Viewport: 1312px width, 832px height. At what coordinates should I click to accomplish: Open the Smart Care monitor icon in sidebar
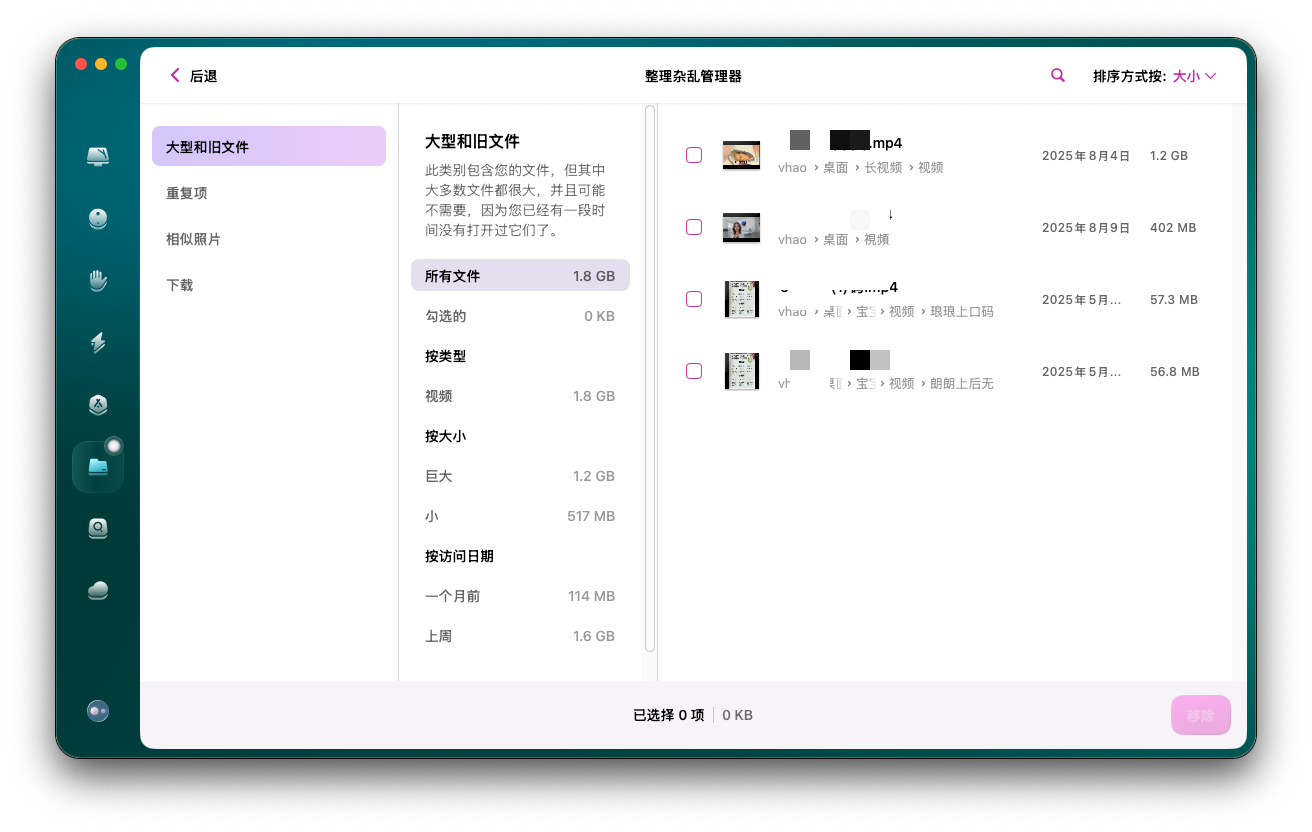tap(98, 156)
